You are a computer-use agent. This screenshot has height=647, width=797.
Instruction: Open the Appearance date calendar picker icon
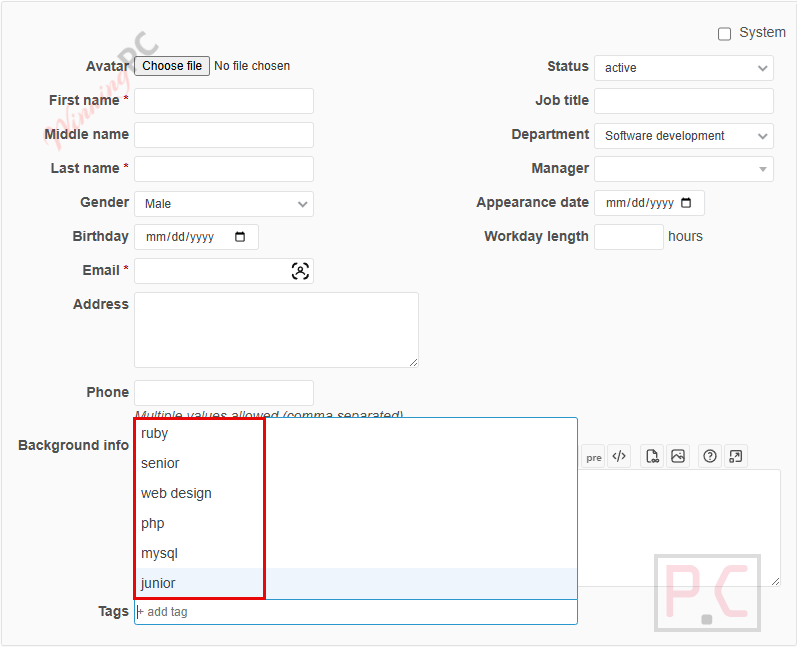(x=686, y=203)
